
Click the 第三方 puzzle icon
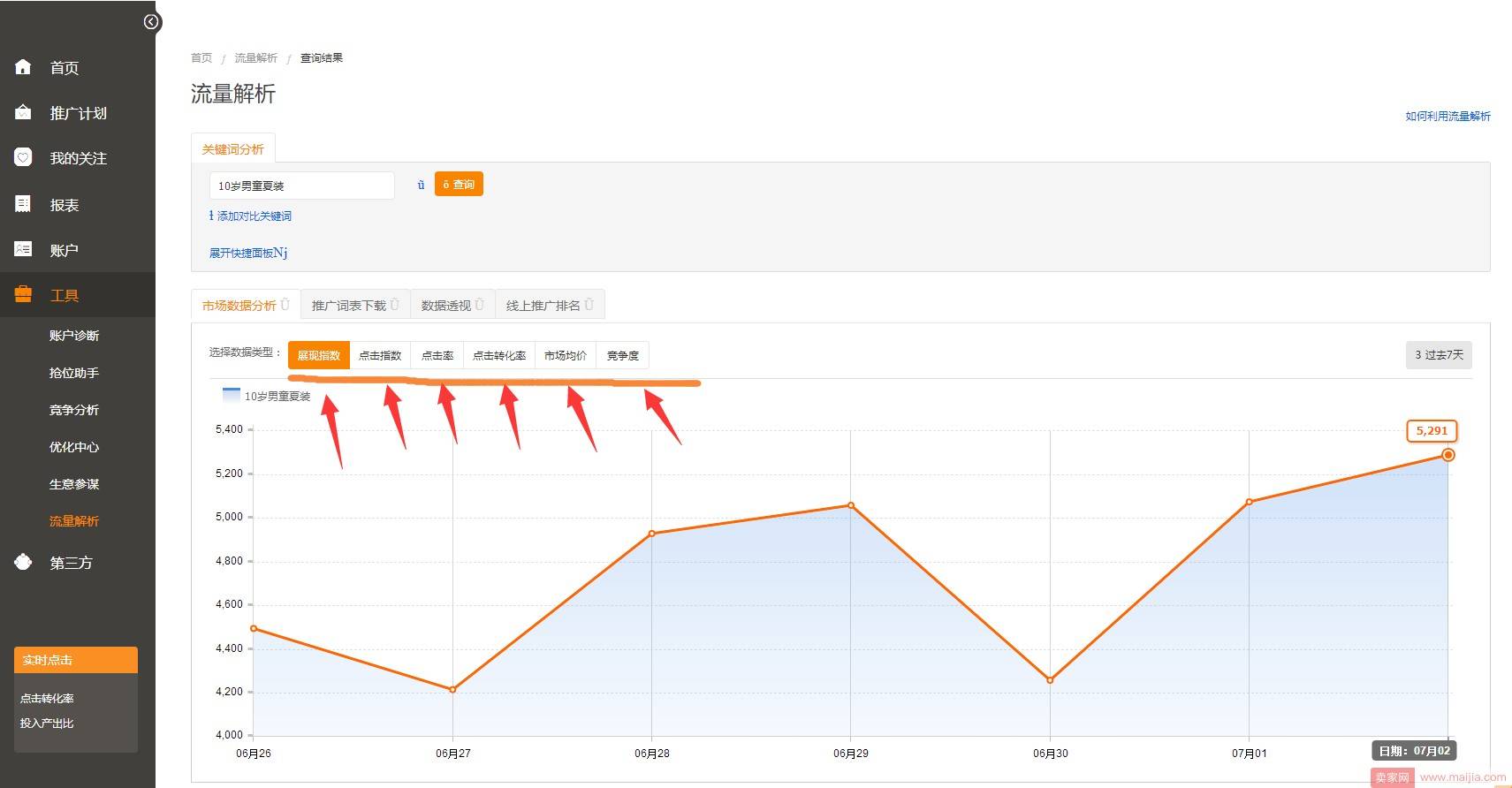click(x=23, y=562)
